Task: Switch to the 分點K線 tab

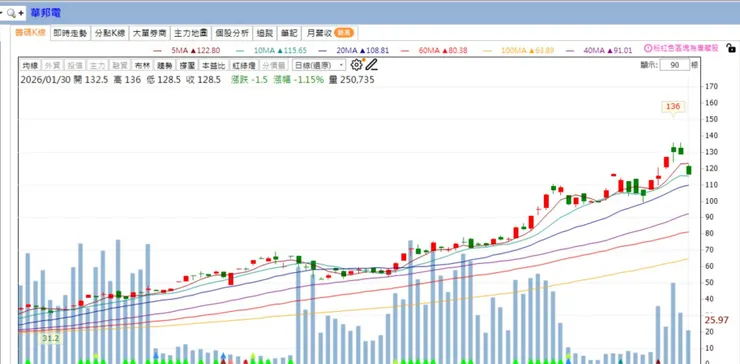Action: [x=110, y=33]
